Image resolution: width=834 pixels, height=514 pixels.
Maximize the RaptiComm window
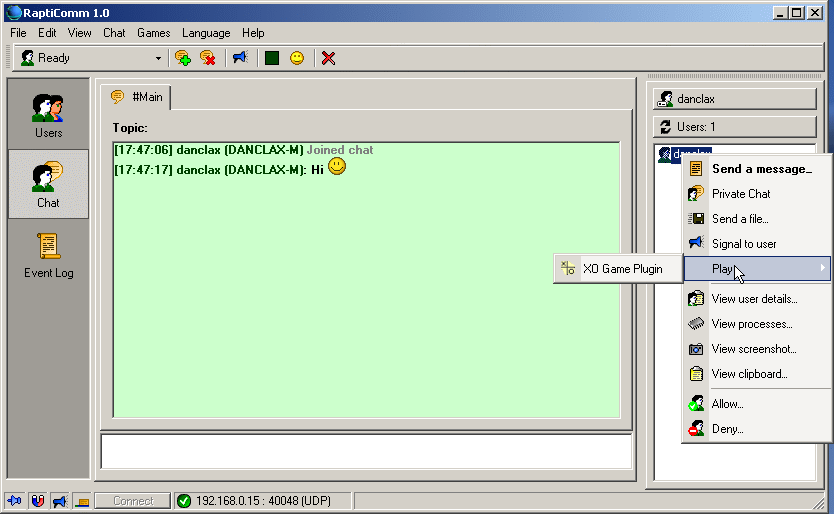(796, 13)
